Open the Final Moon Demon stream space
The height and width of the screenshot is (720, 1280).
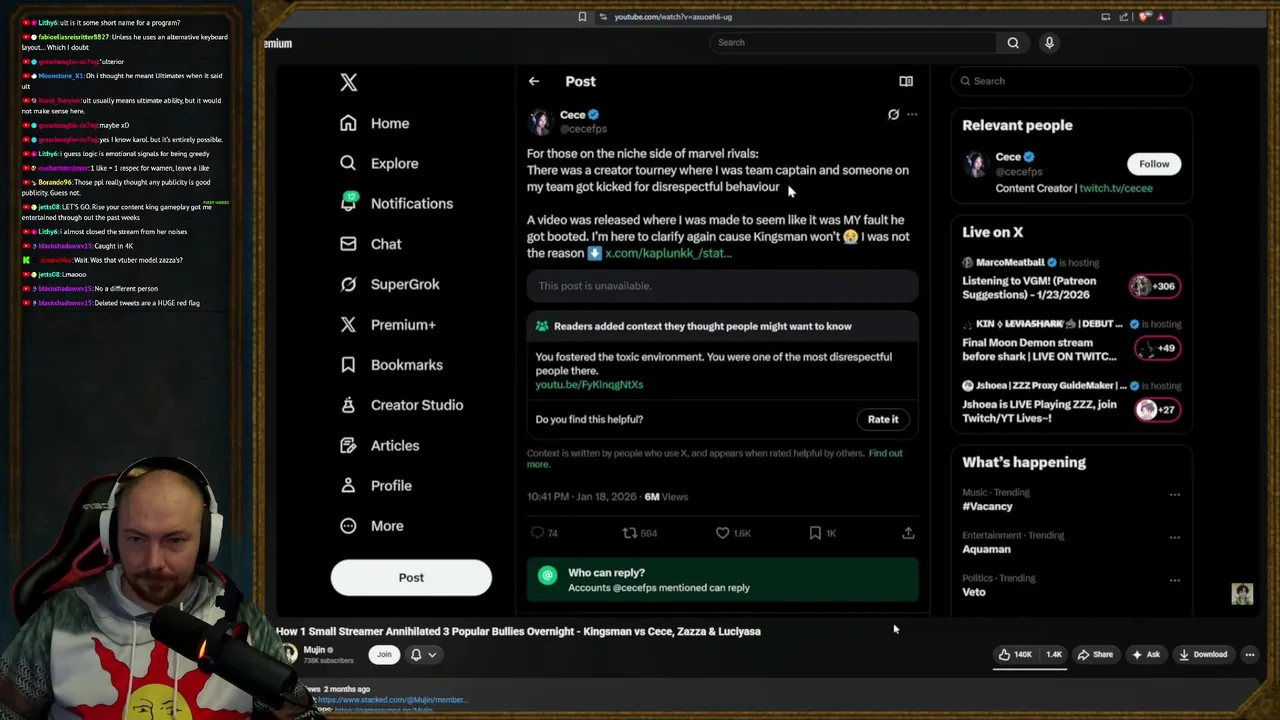click(1039, 349)
